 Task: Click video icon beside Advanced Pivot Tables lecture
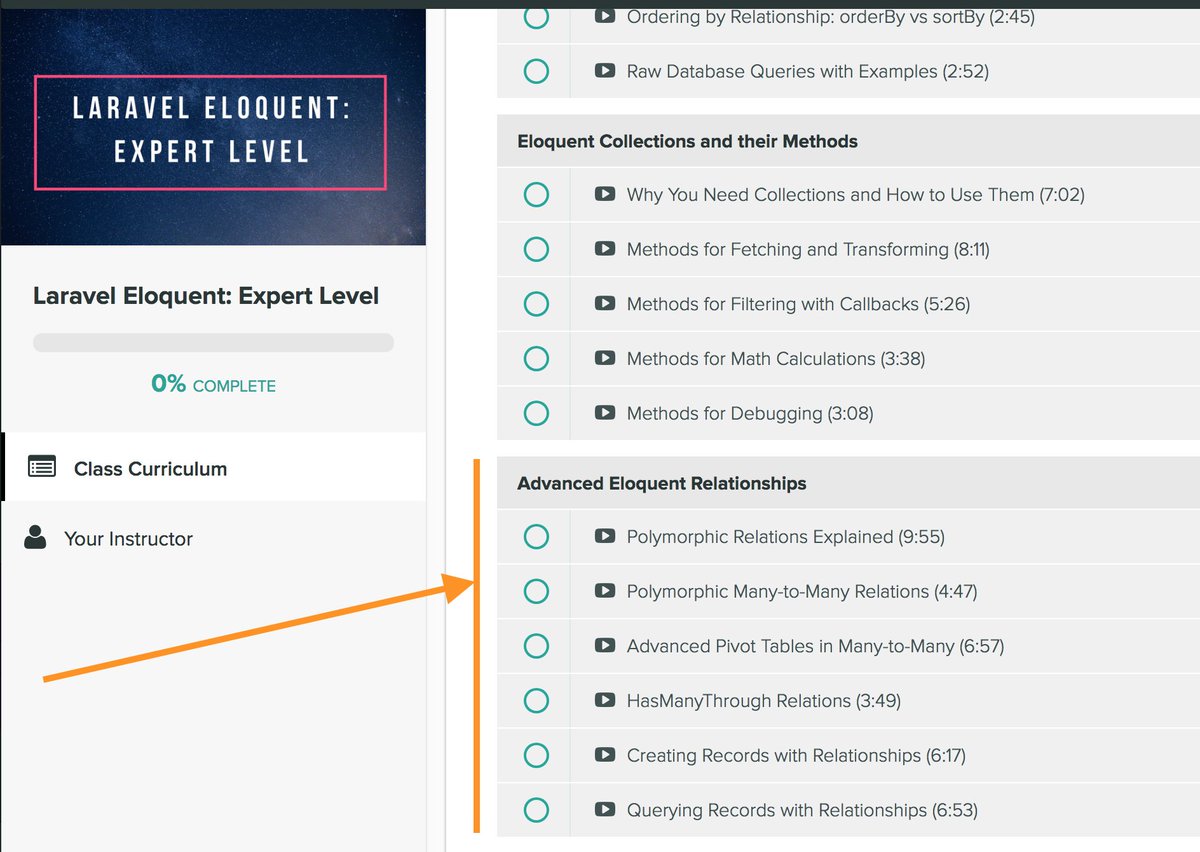coord(604,646)
